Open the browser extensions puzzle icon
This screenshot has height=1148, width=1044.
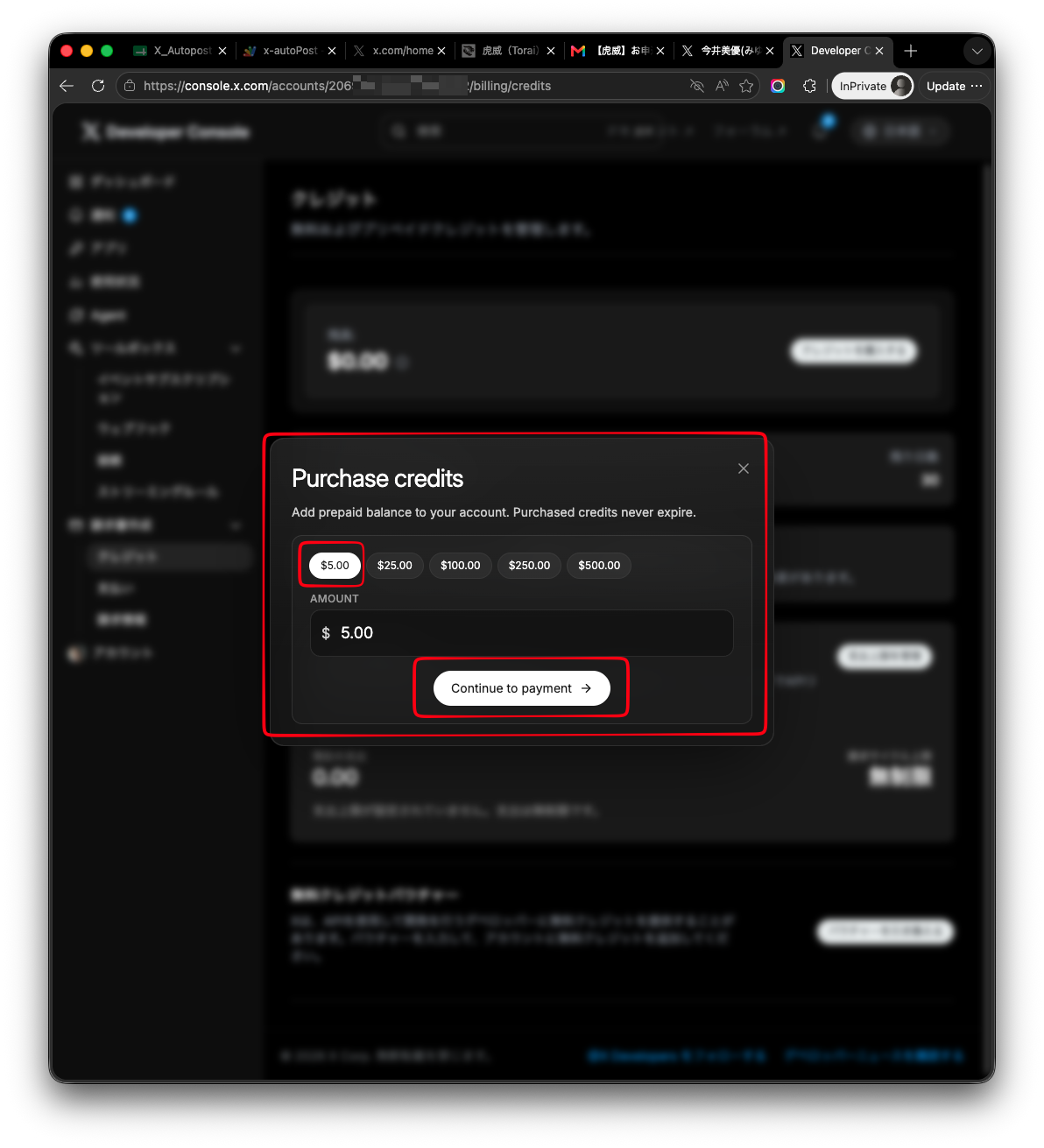point(809,86)
